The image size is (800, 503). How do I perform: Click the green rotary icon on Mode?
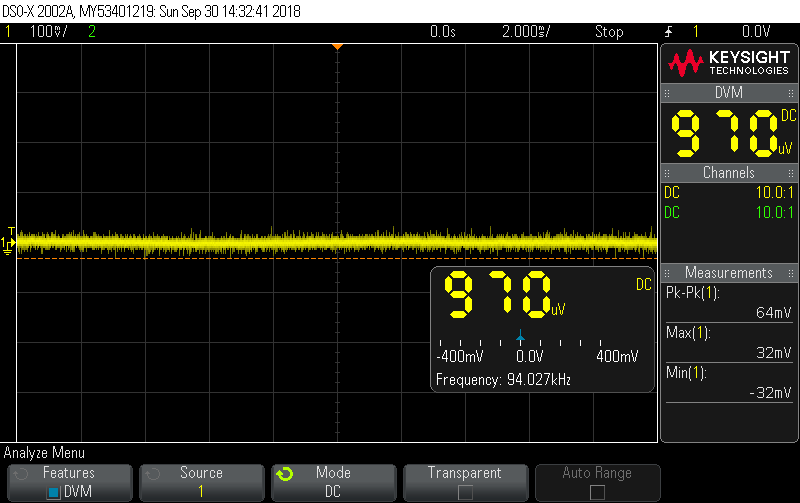click(285, 474)
